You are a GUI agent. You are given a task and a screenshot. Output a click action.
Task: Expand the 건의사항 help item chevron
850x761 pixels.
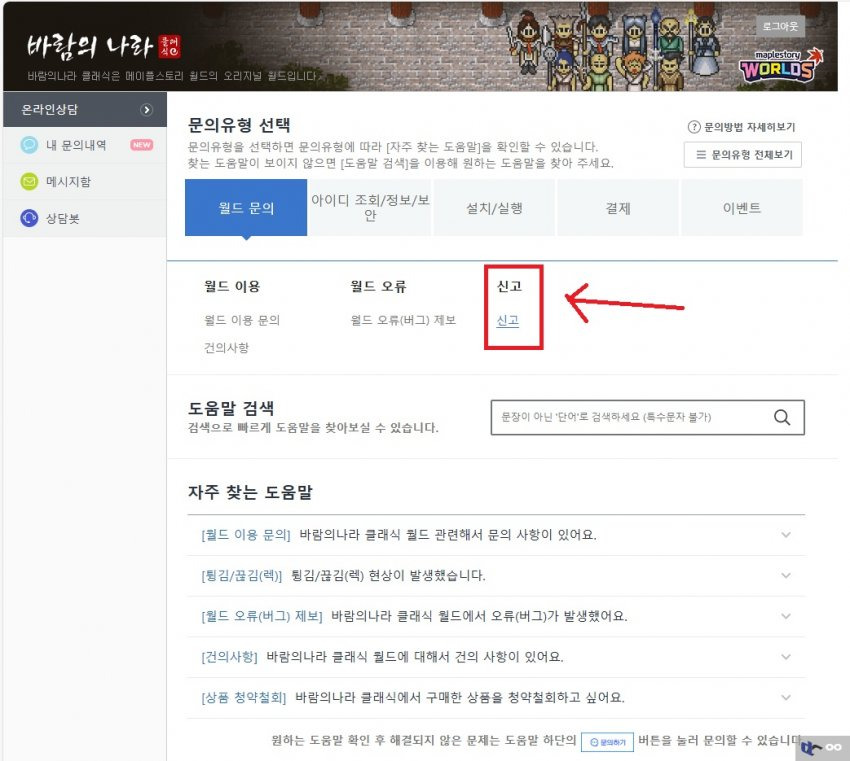click(785, 657)
